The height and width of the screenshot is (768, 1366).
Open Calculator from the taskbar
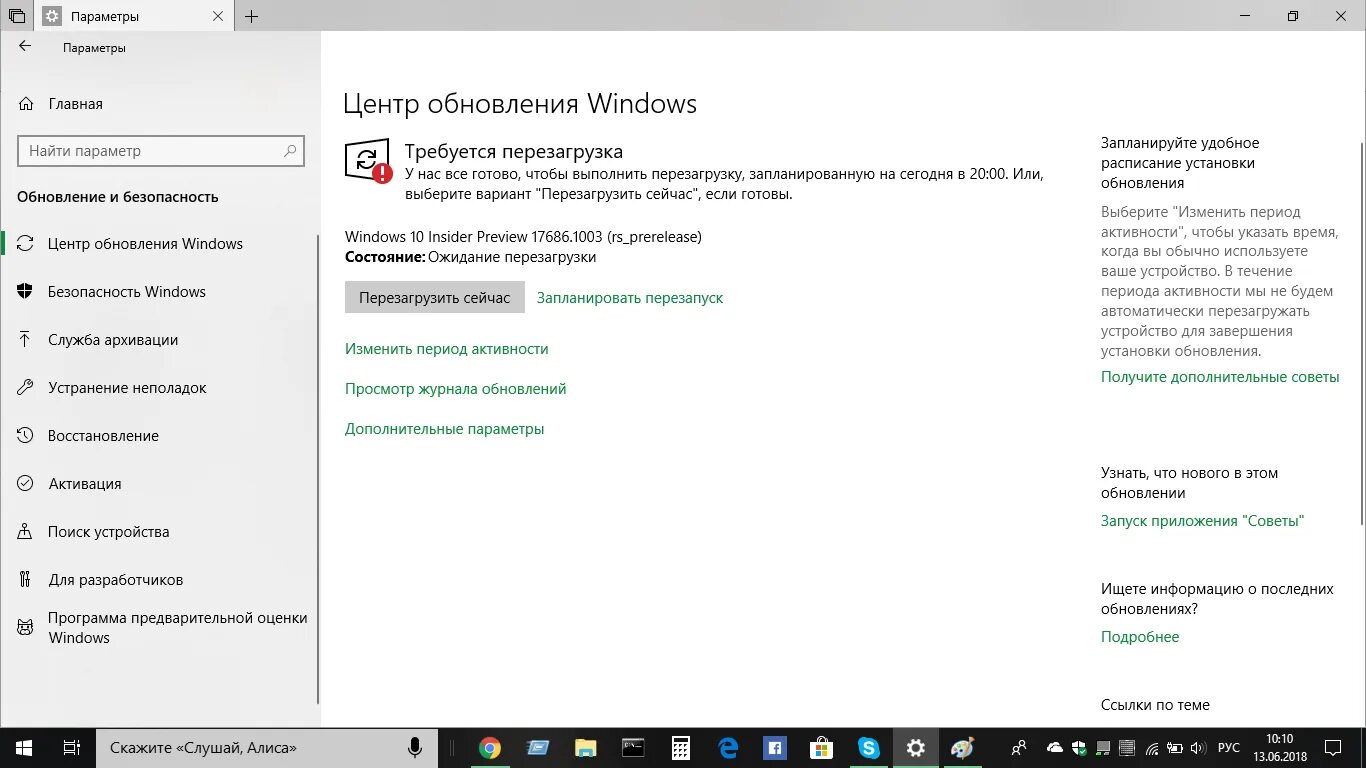pos(681,748)
